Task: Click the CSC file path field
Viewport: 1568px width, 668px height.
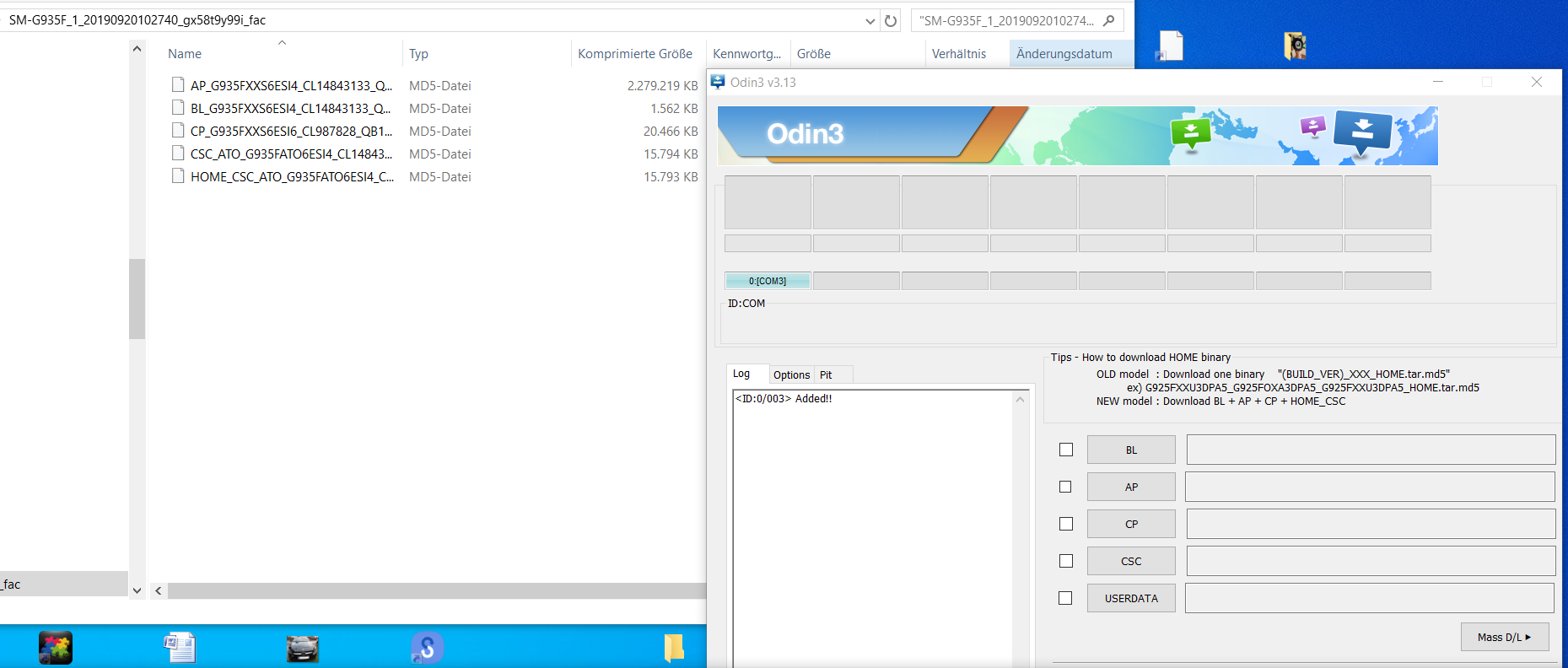Action: [1371, 561]
